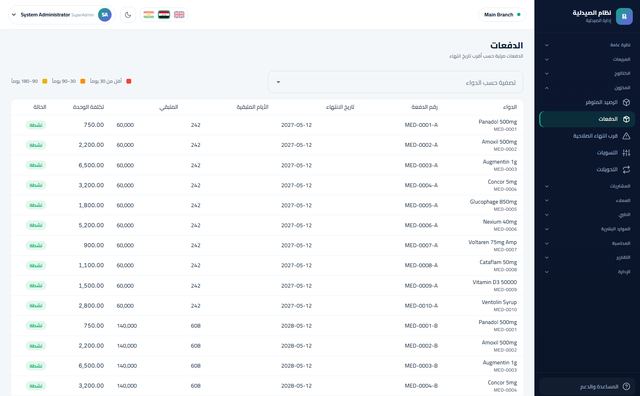This screenshot has width=640, height=396.
Task: Switch language using the Iraq flag
Action: point(164,15)
